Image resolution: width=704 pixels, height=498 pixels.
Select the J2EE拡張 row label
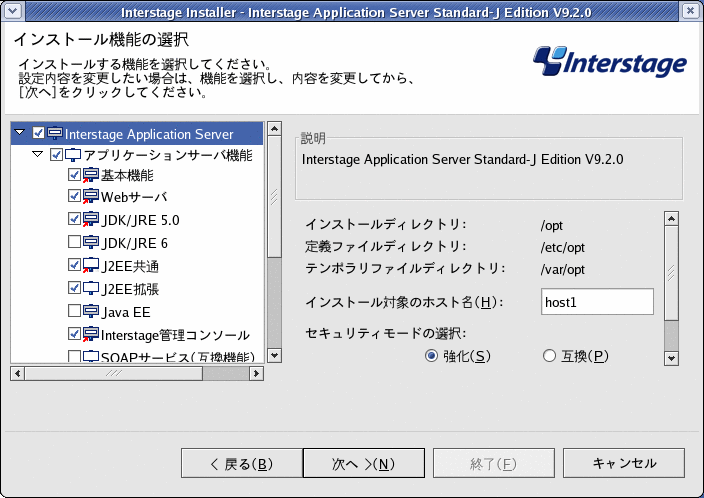[x=130, y=289]
